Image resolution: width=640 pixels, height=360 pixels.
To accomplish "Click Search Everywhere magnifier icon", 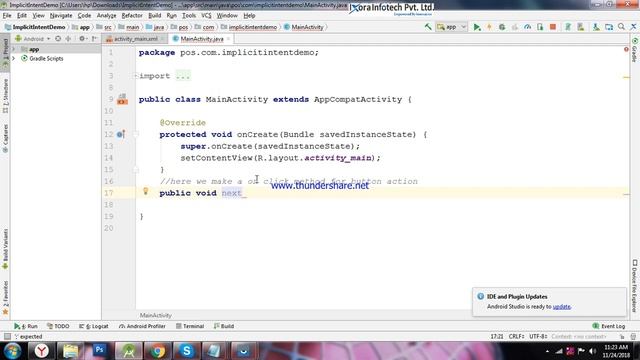I will click(x=621, y=27).
